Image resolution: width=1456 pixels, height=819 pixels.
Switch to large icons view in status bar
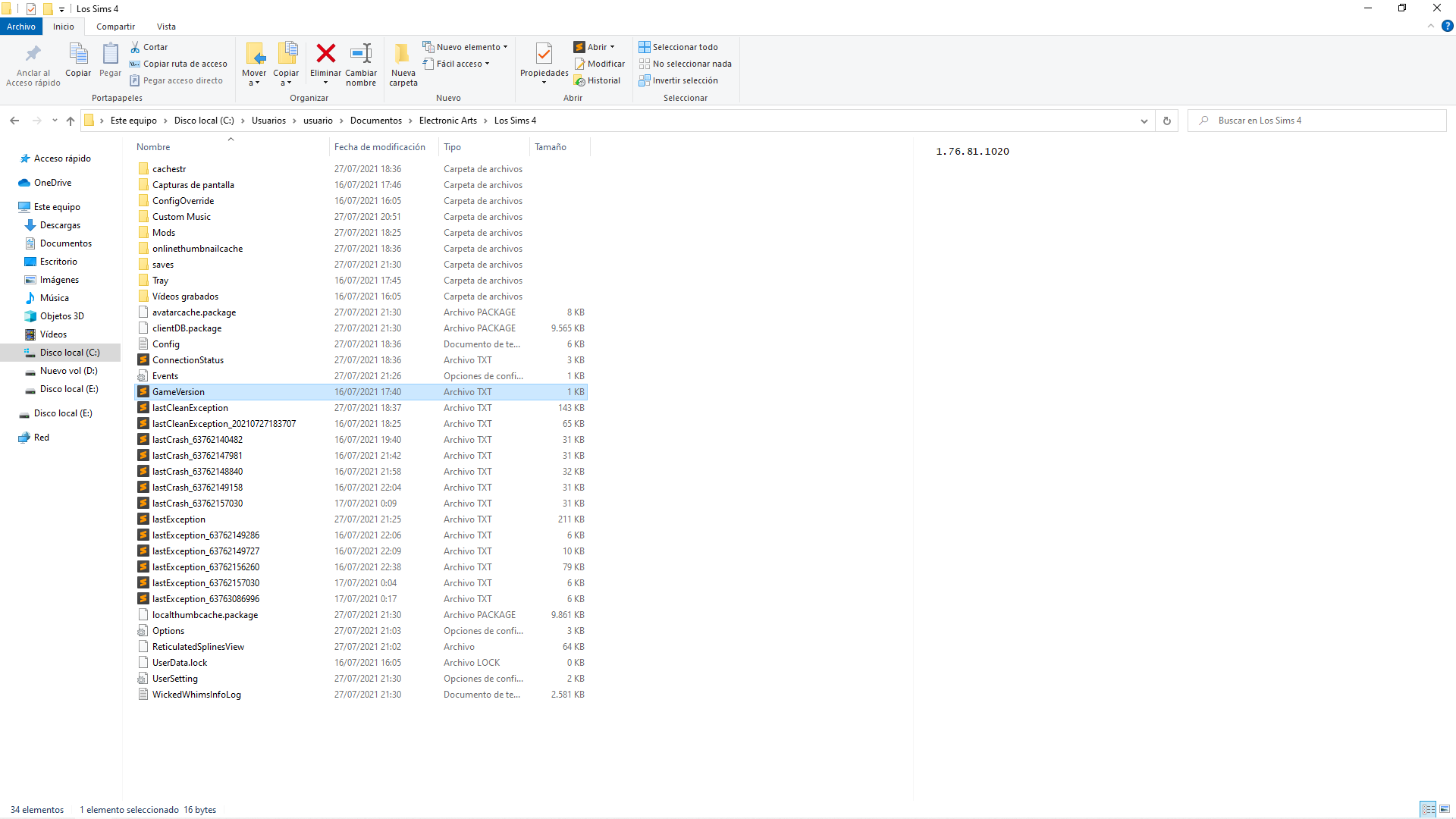click(x=1445, y=809)
